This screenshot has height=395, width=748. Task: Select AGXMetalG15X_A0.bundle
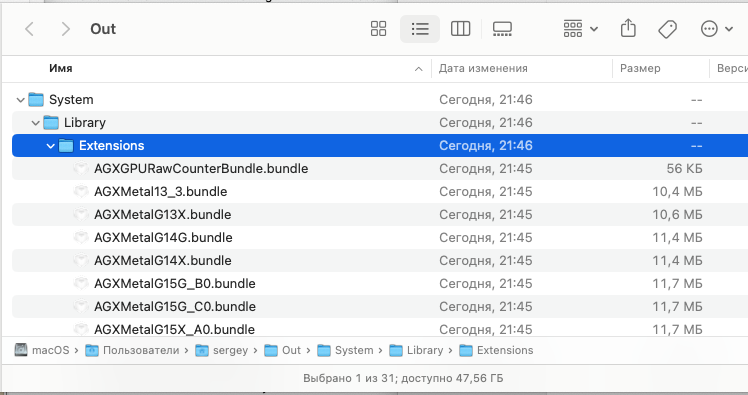[174, 329]
